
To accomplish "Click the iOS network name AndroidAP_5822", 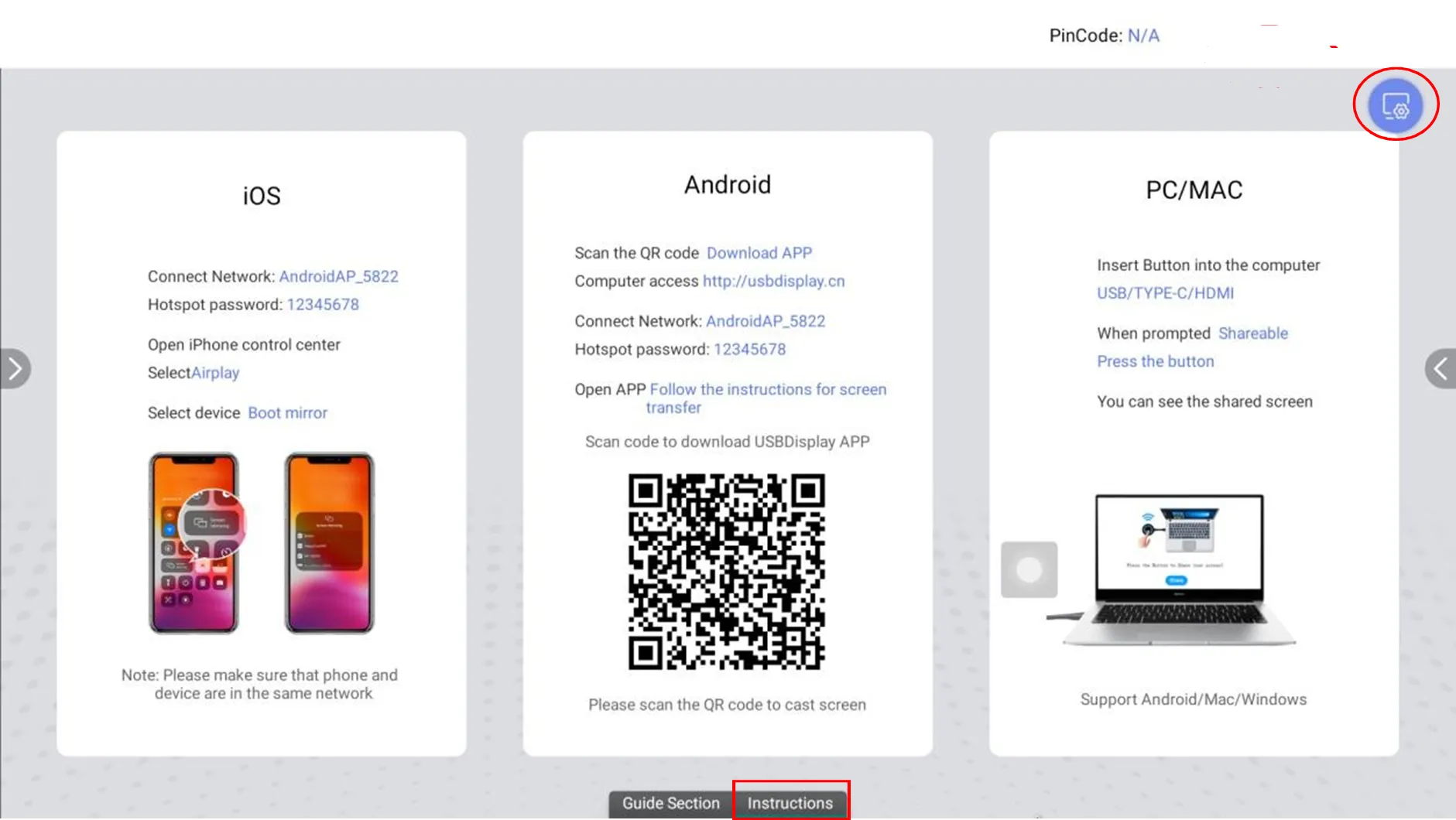I will [x=338, y=277].
